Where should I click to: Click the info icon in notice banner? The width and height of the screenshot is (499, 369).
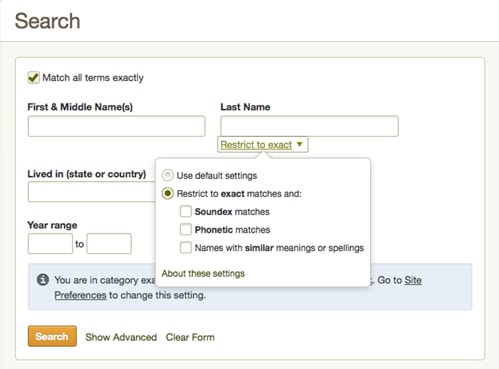point(43,280)
